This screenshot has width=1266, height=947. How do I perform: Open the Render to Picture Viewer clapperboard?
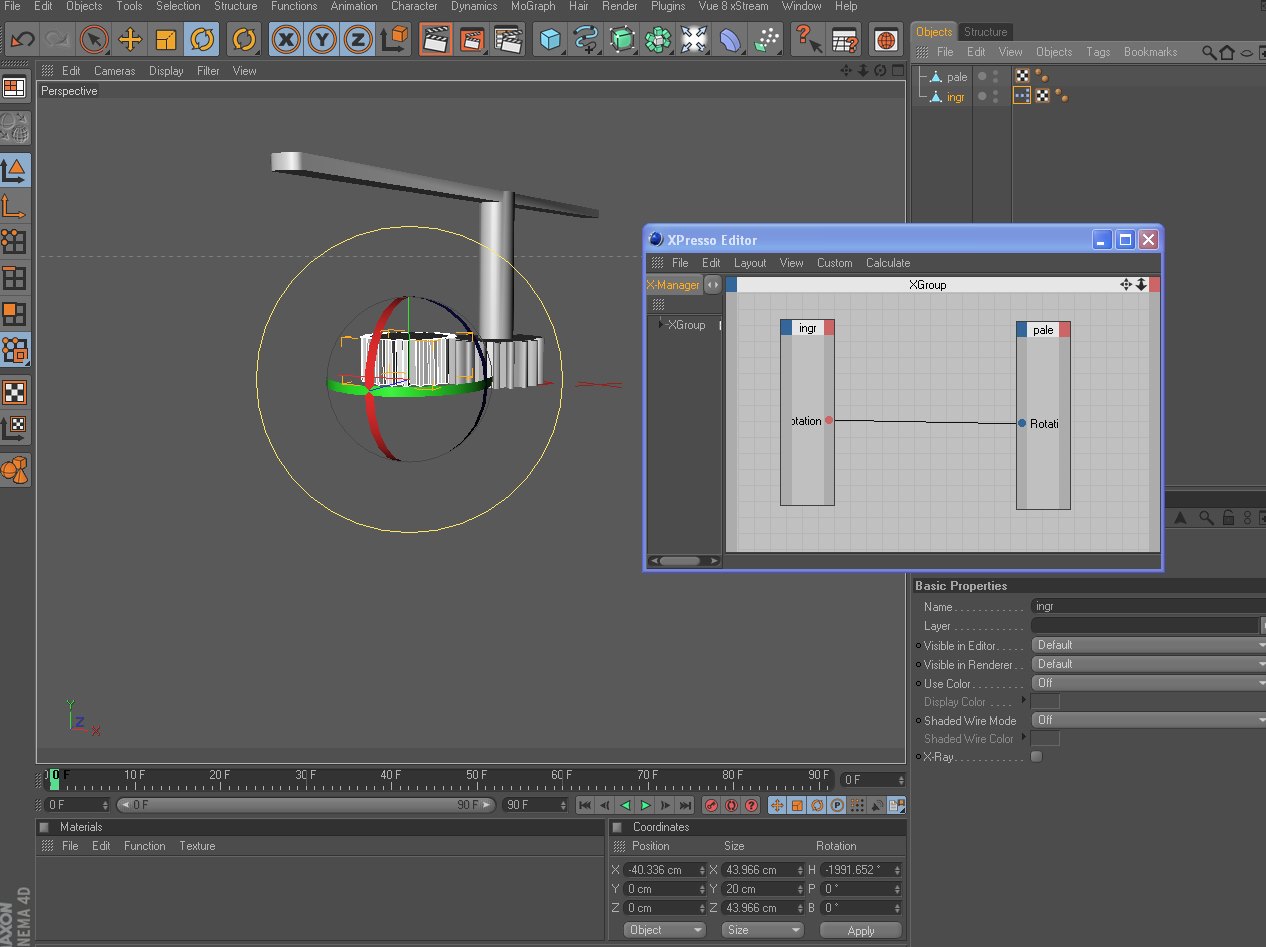[472, 40]
